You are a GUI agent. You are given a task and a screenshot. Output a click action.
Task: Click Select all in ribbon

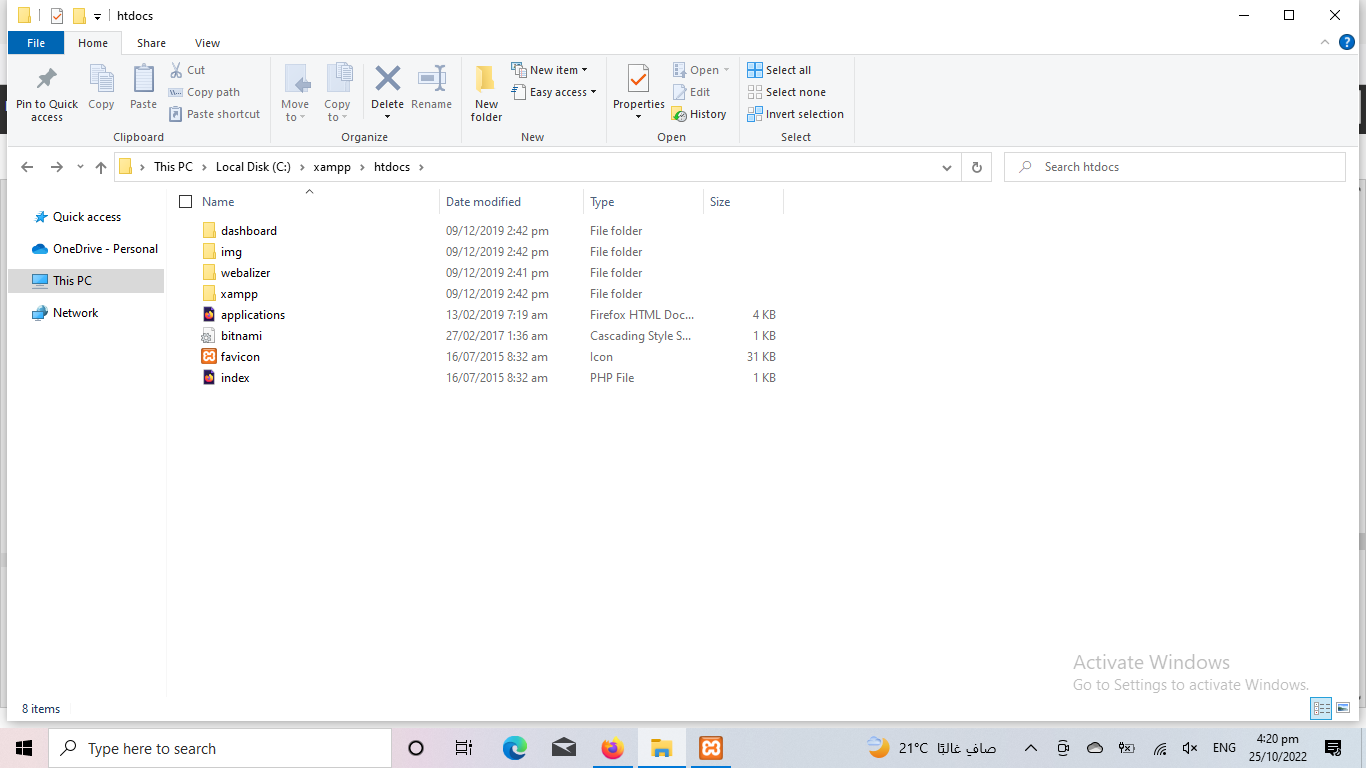point(779,70)
